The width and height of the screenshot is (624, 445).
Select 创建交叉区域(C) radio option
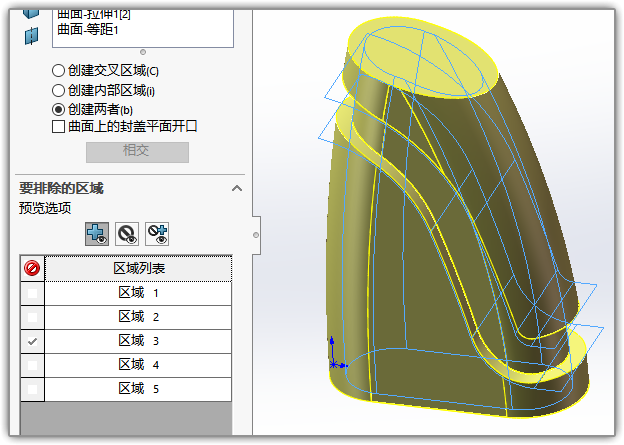[x=58, y=70]
